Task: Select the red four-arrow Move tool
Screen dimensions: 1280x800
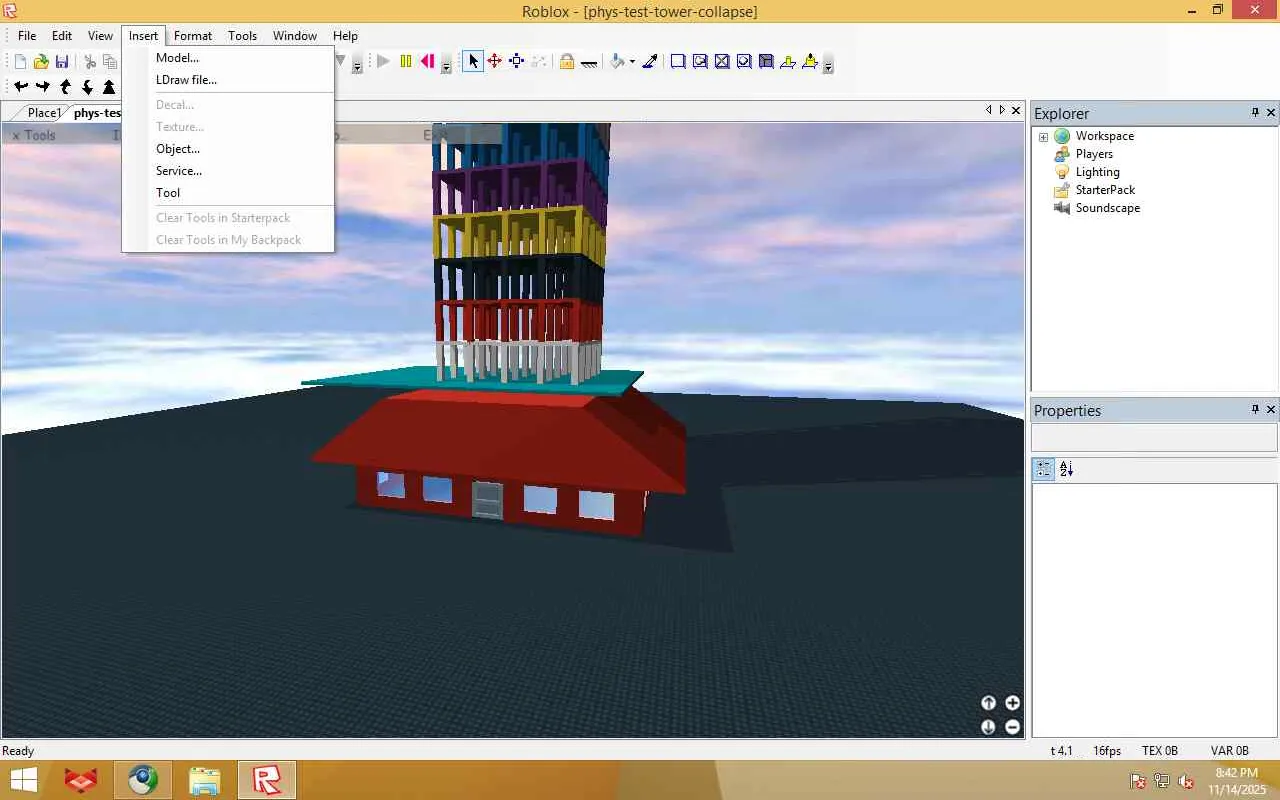Action: (494, 62)
